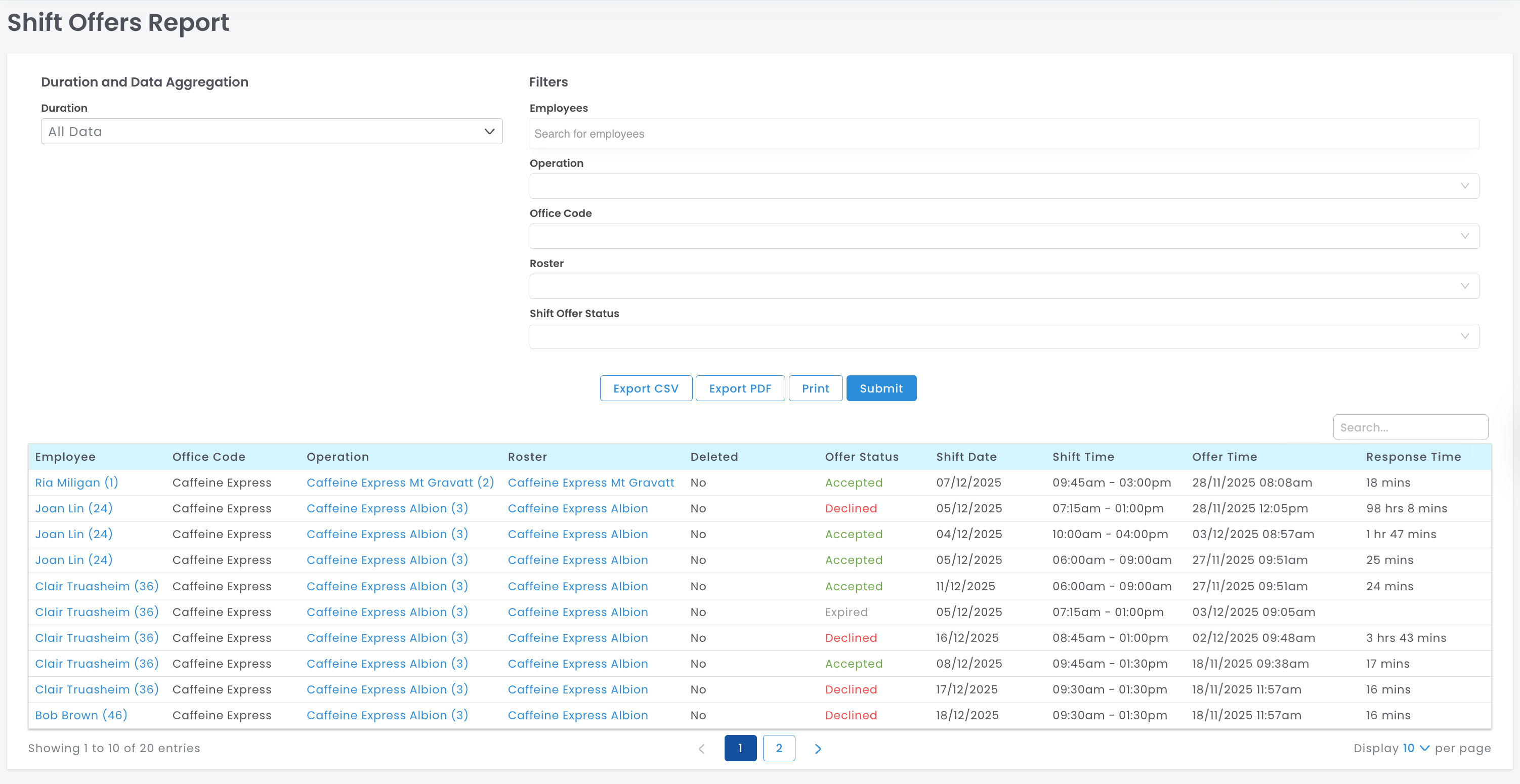Viewport: 1520px width, 784px height.
Task: Click the Export PDF button
Action: (739, 388)
